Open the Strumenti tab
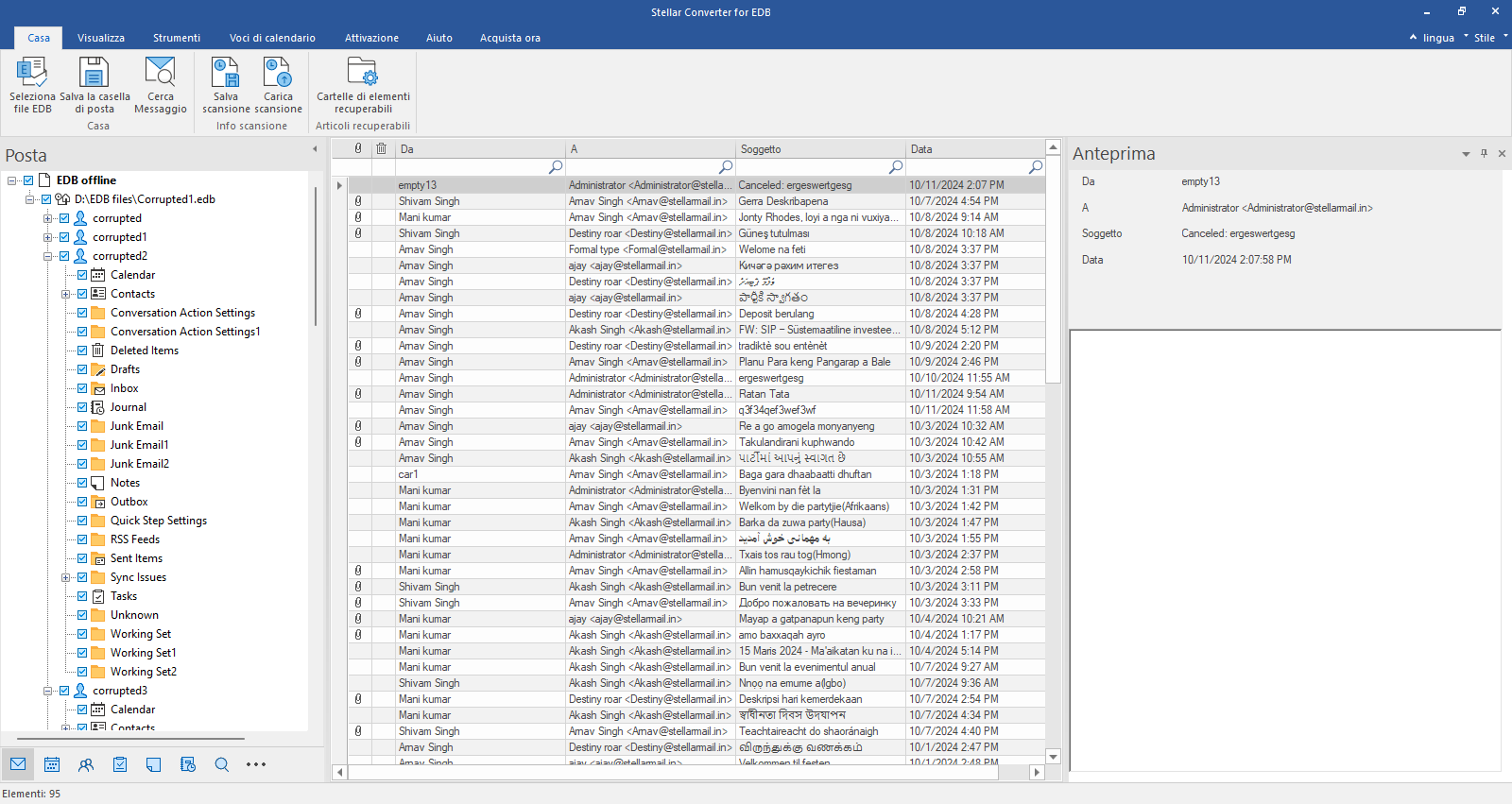Viewport: 1512px width, 804px height. point(177,38)
